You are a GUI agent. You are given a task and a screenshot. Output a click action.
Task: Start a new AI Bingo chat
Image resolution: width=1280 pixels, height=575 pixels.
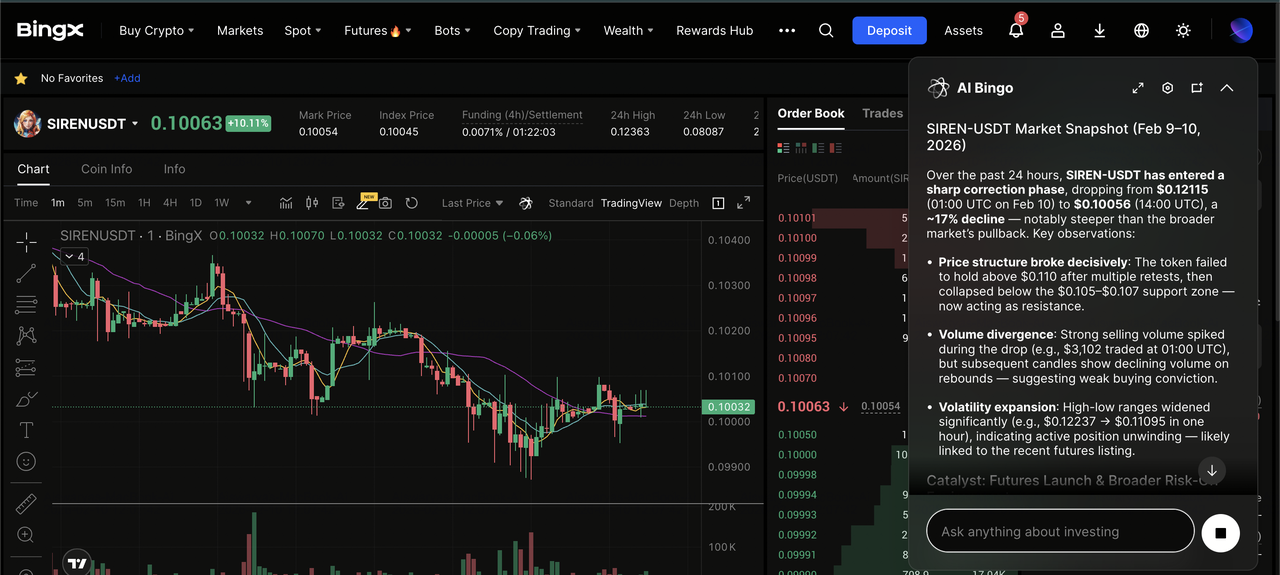pyautogui.click(x=1197, y=88)
